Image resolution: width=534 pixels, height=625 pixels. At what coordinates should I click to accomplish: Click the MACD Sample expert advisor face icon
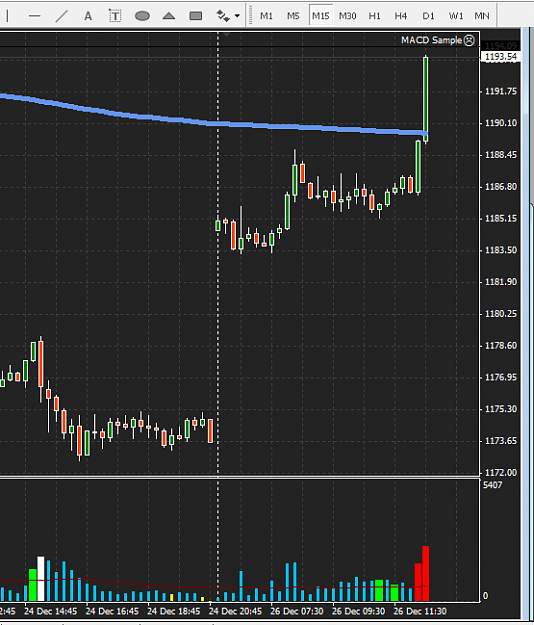pyautogui.click(x=469, y=40)
